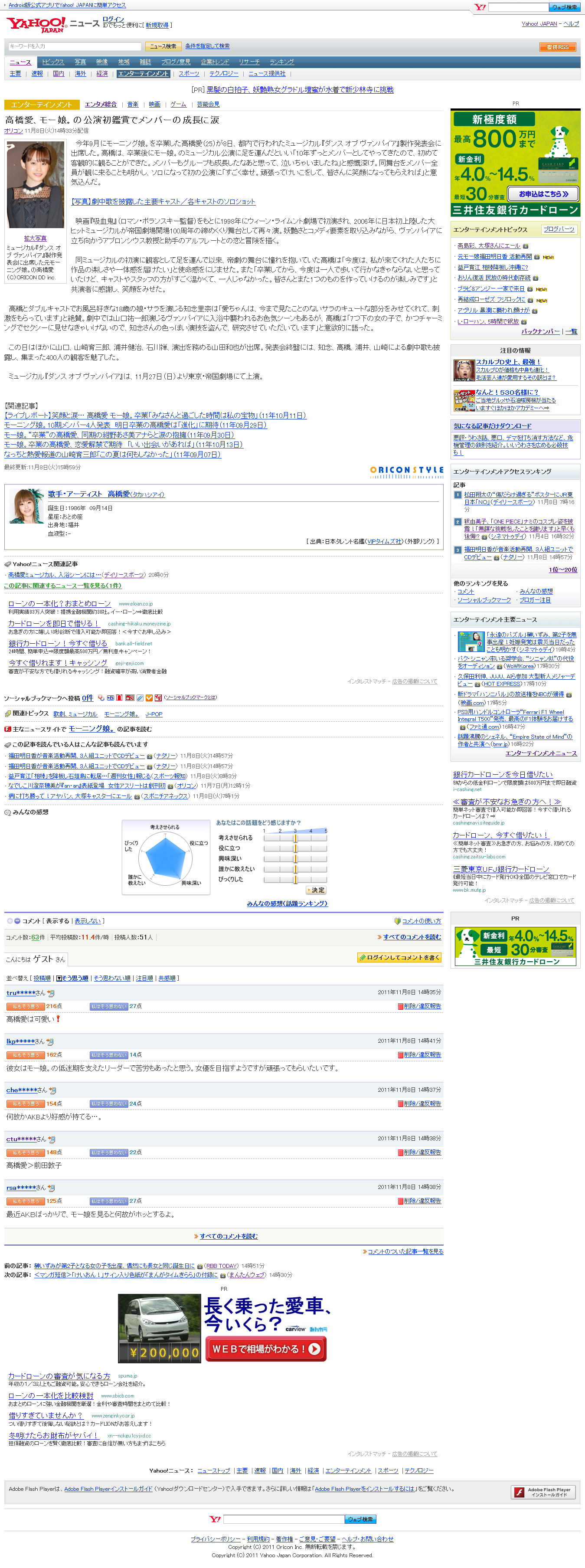
Task: Click the profile icon next to che***** commenter
Action: click(52, 1090)
